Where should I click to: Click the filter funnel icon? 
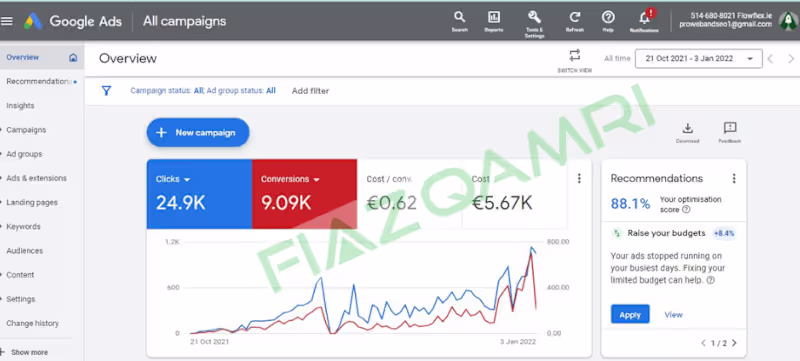(106, 91)
